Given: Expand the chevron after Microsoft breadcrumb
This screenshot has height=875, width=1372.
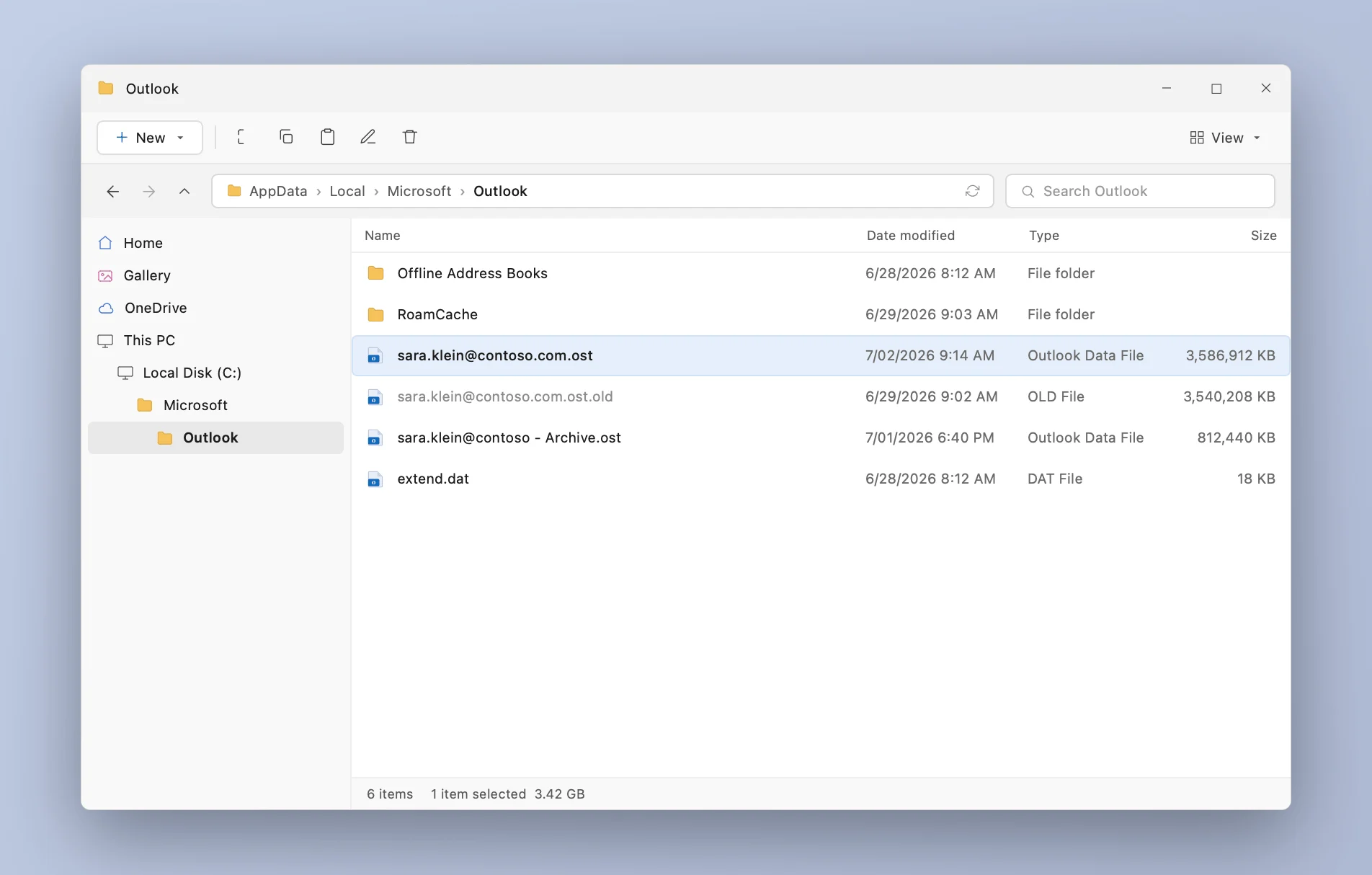Looking at the screenshot, I should tap(463, 191).
